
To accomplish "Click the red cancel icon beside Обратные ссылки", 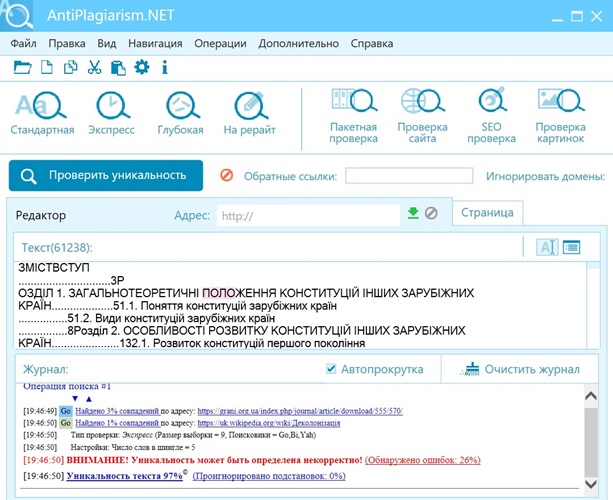I will [x=227, y=175].
